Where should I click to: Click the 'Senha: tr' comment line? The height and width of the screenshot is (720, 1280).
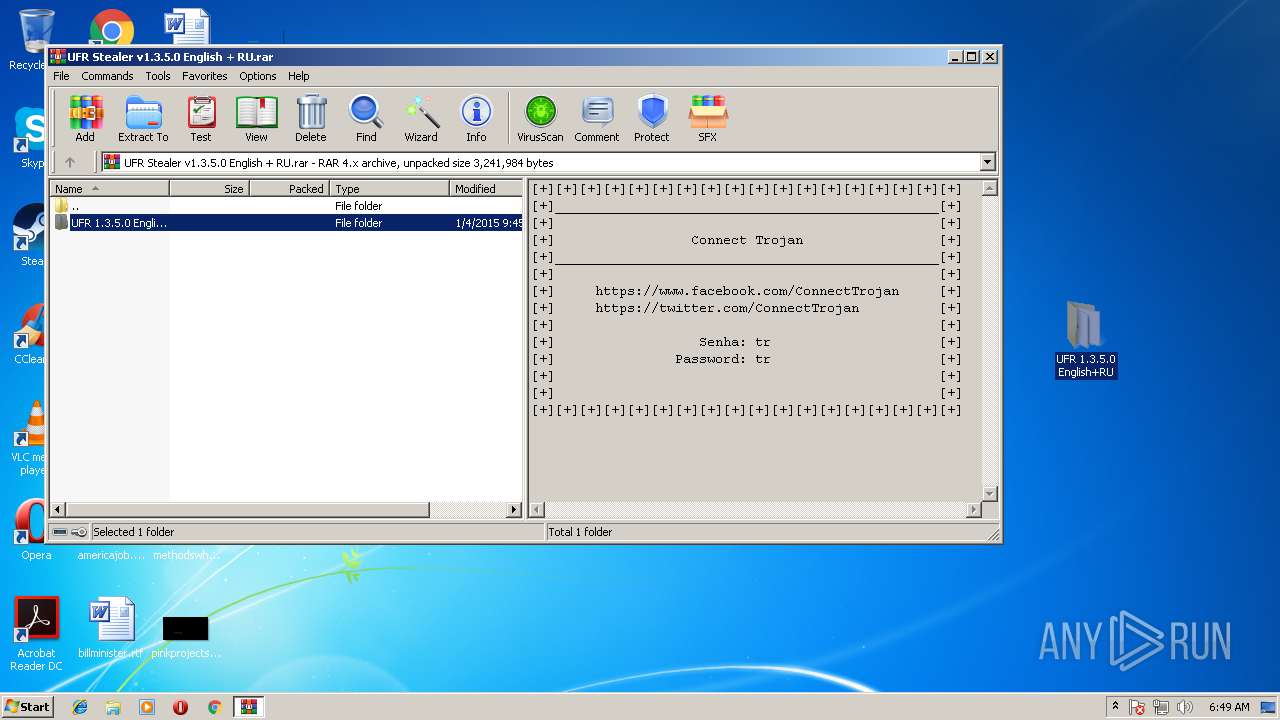[735, 342]
